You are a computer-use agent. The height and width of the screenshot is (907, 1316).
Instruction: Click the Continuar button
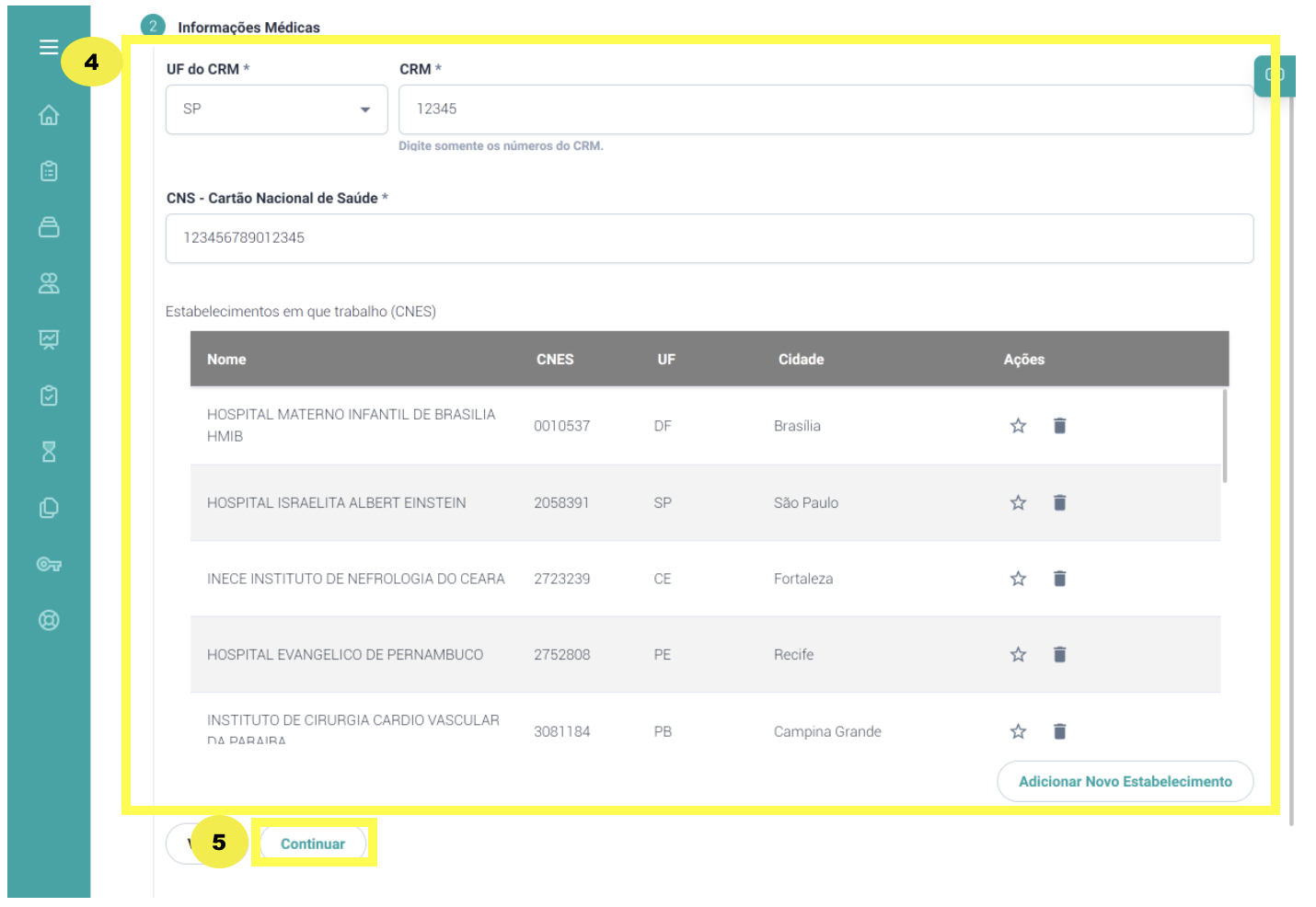tap(313, 844)
